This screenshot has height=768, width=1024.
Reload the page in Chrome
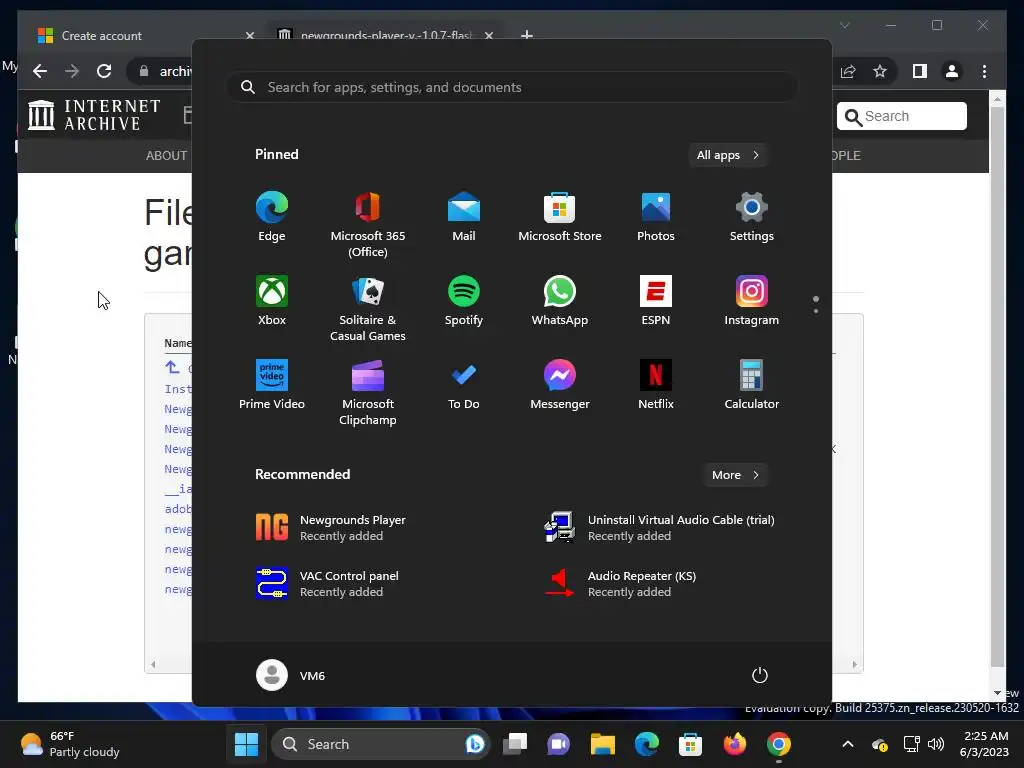click(x=104, y=71)
